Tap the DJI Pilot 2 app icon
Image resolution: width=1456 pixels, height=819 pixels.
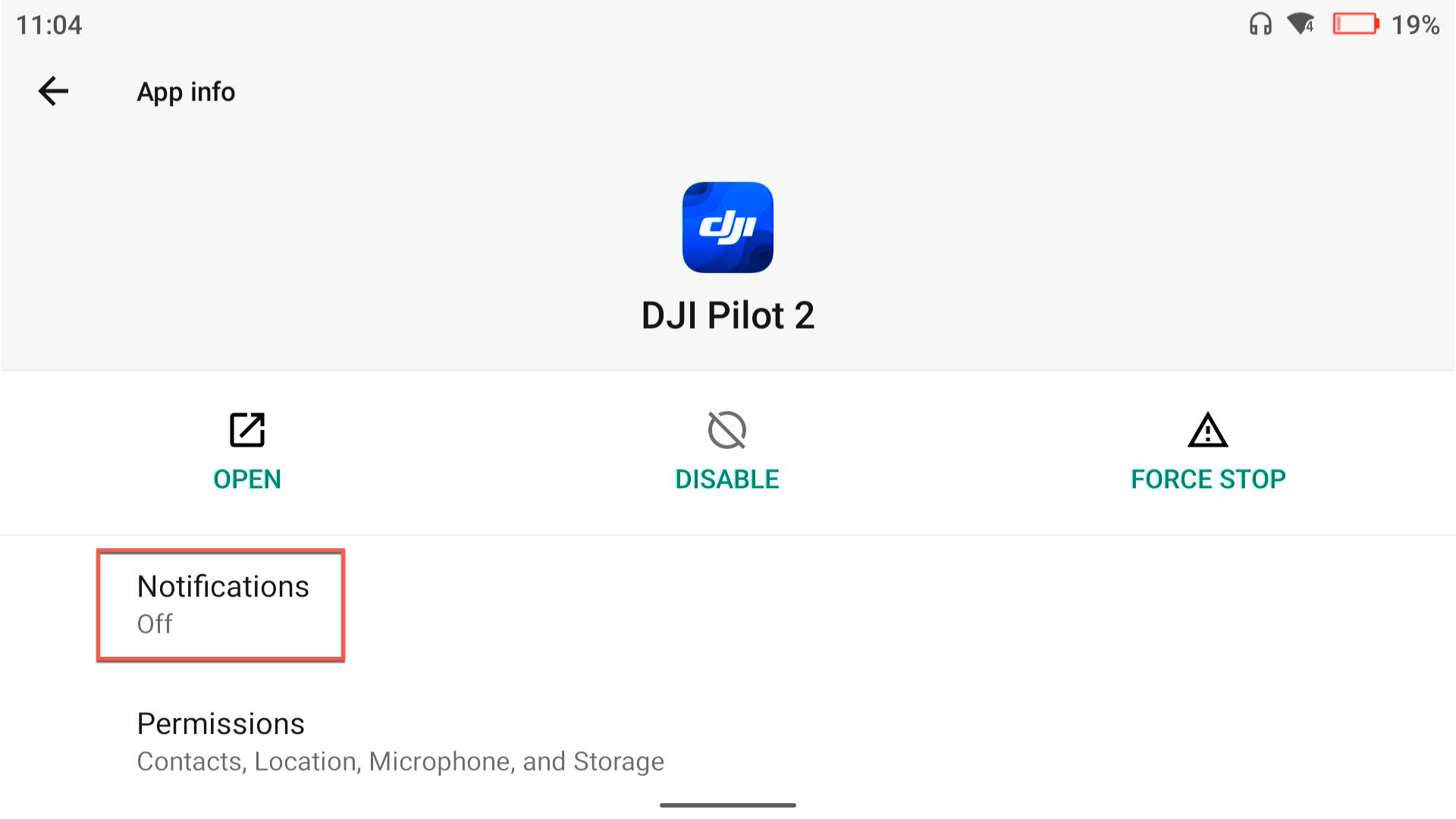(x=728, y=227)
